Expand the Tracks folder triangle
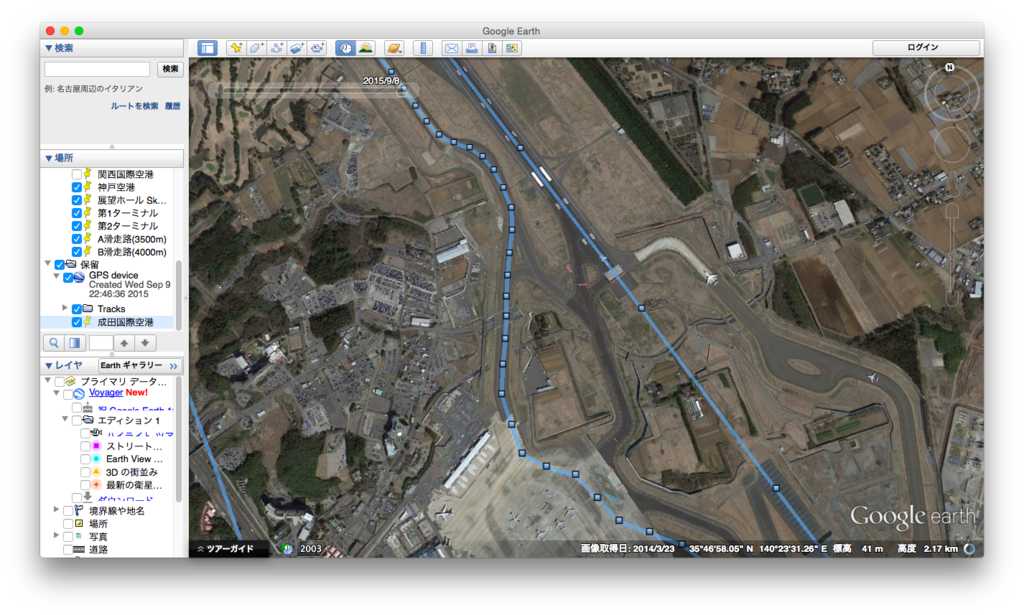 (x=65, y=308)
